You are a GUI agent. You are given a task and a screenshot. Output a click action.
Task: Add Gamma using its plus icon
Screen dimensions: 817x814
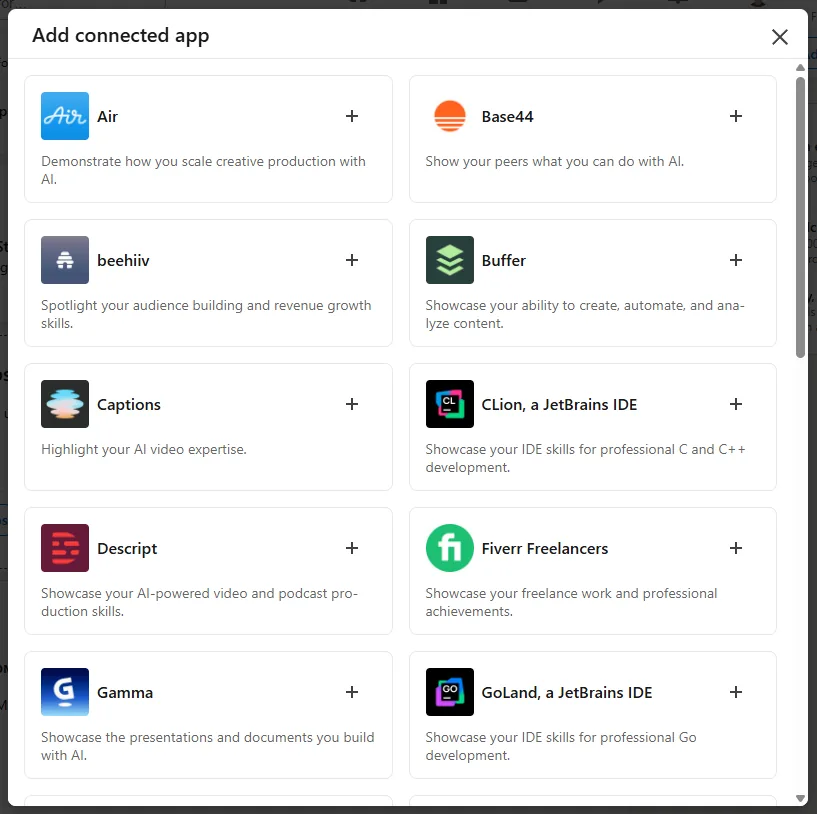tap(352, 692)
